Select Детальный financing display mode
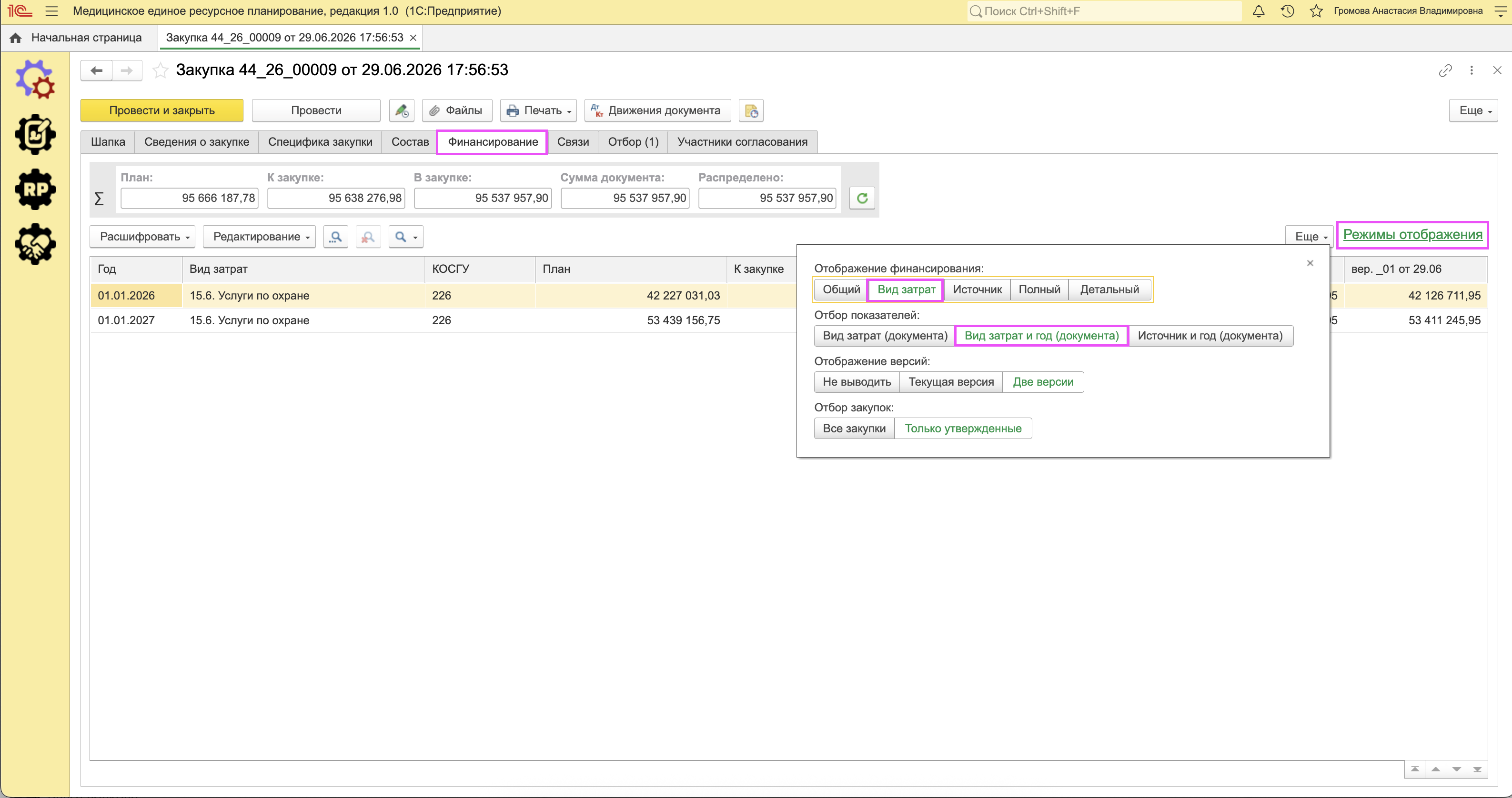Viewport: 1512px width, 798px height. (1109, 289)
